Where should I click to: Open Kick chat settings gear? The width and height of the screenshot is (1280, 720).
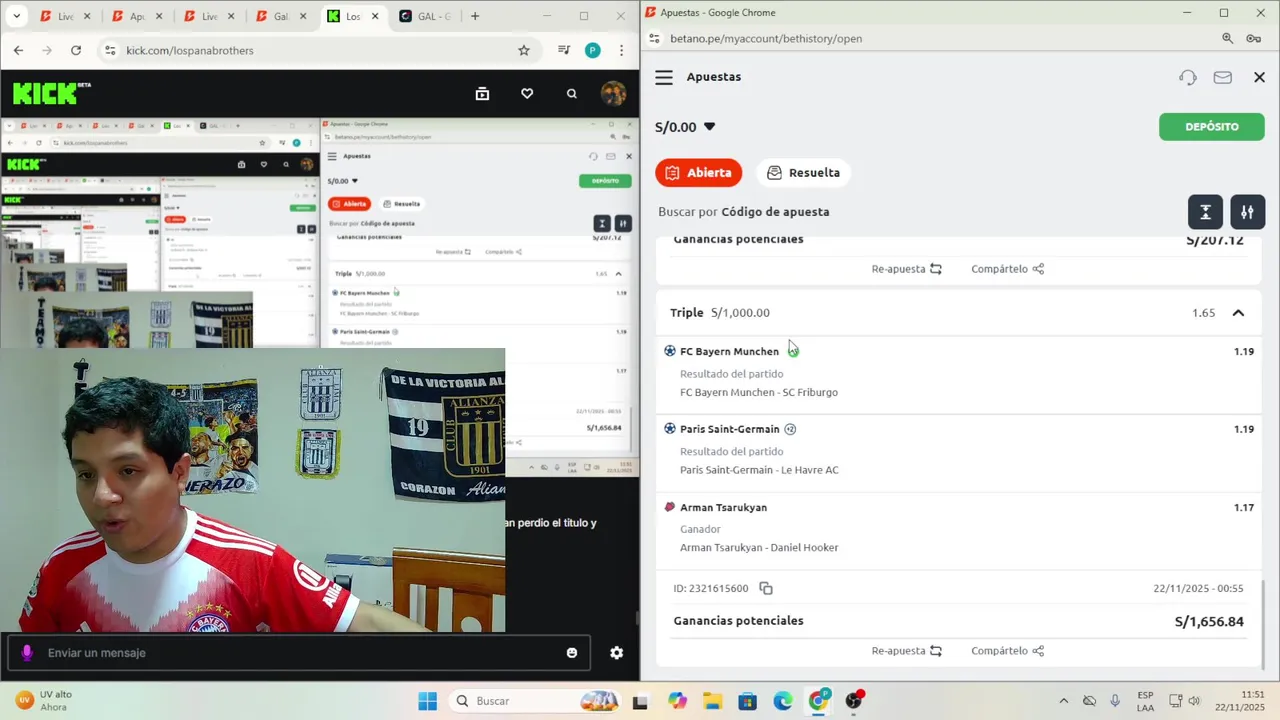(617, 653)
